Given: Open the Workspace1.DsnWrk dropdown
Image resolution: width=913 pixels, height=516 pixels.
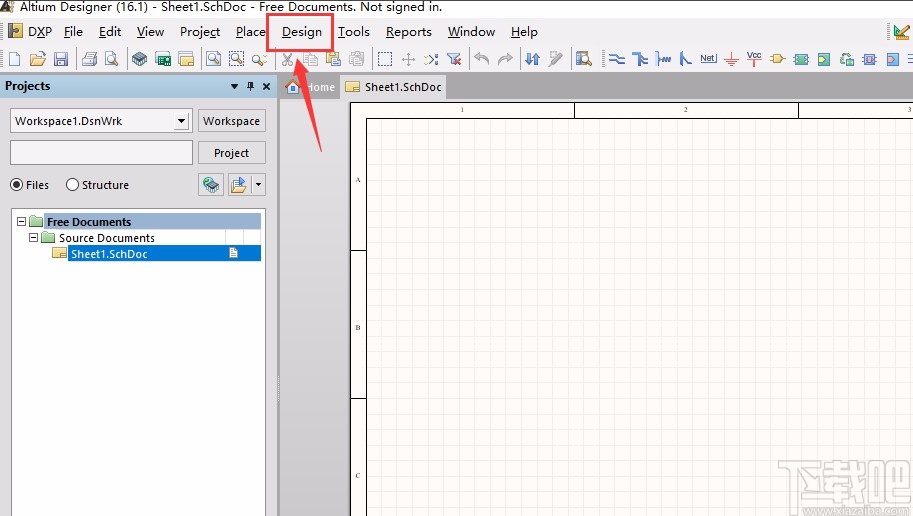Looking at the screenshot, I should pos(181,121).
